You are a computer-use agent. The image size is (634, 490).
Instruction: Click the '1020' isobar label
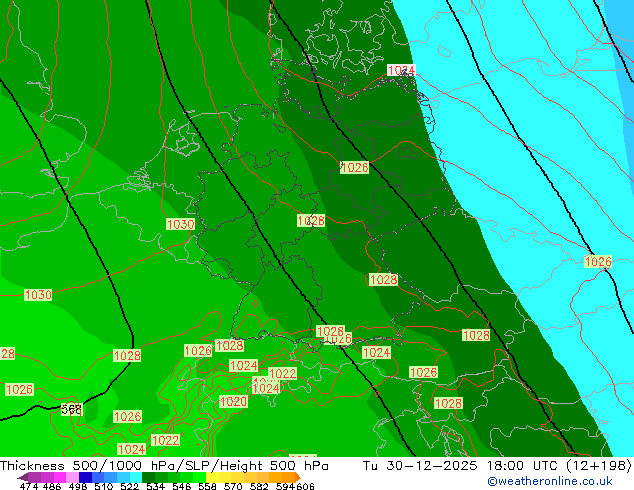pyautogui.click(x=233, y=401)
